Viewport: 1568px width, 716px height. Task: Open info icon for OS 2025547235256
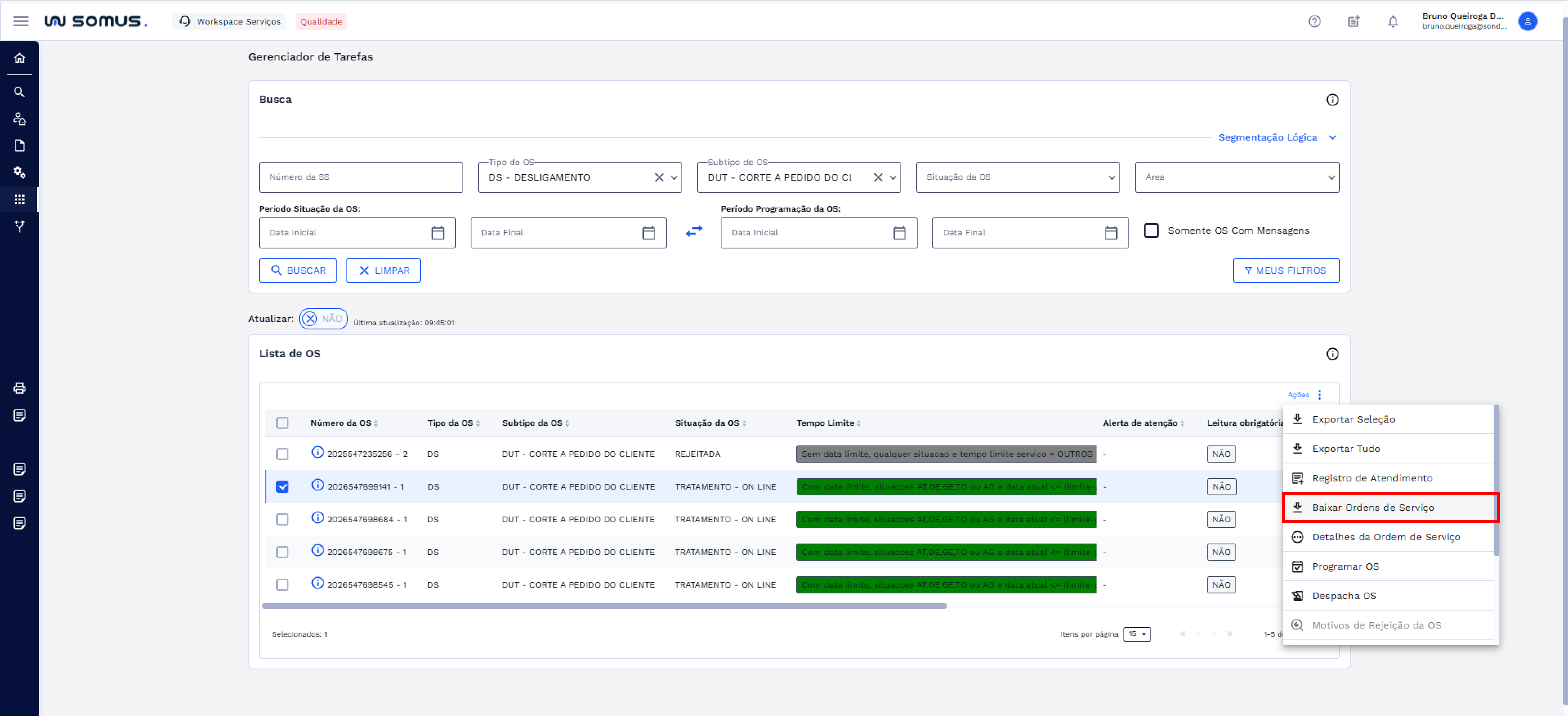click(x=317, y=452)
